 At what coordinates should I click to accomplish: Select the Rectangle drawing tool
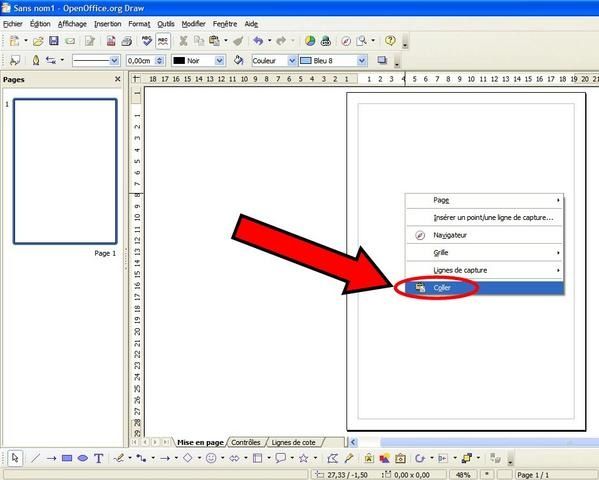[67, 458]
